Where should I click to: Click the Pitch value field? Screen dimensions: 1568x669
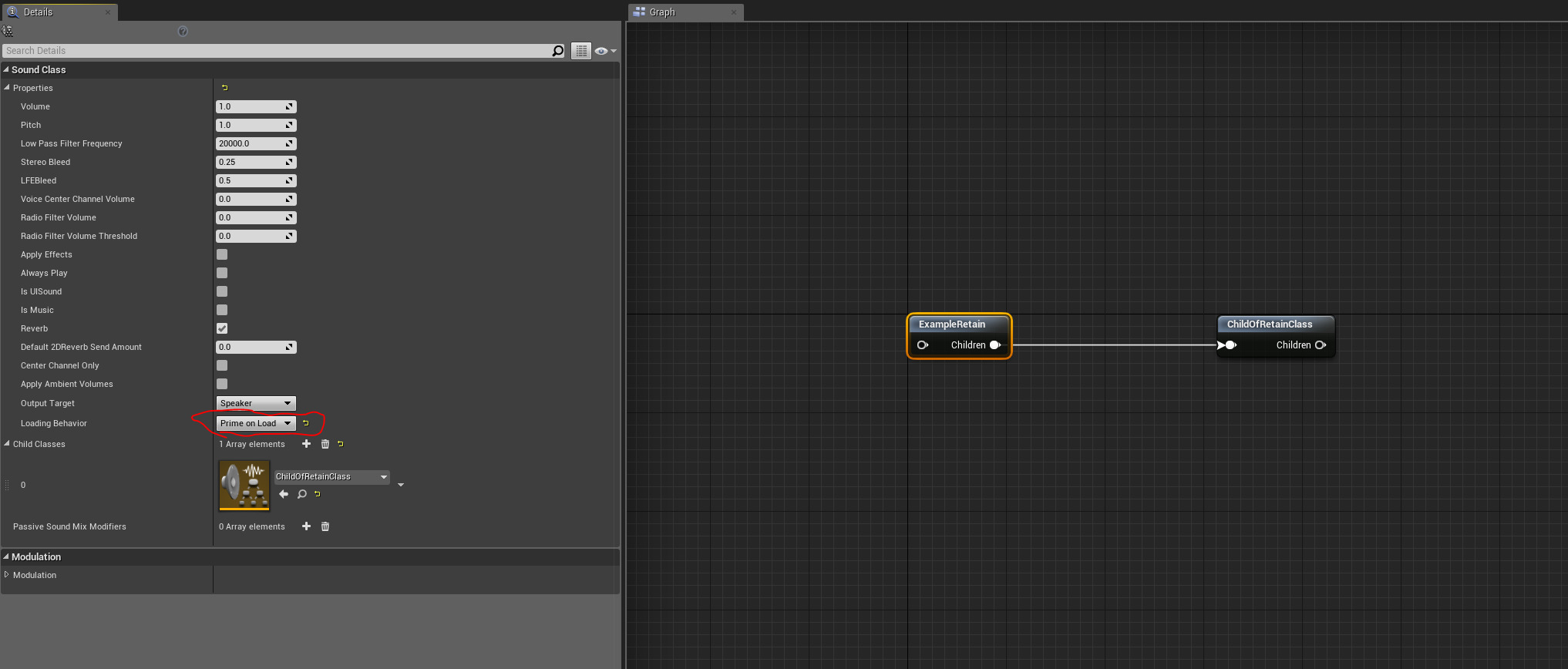[256, 125]
